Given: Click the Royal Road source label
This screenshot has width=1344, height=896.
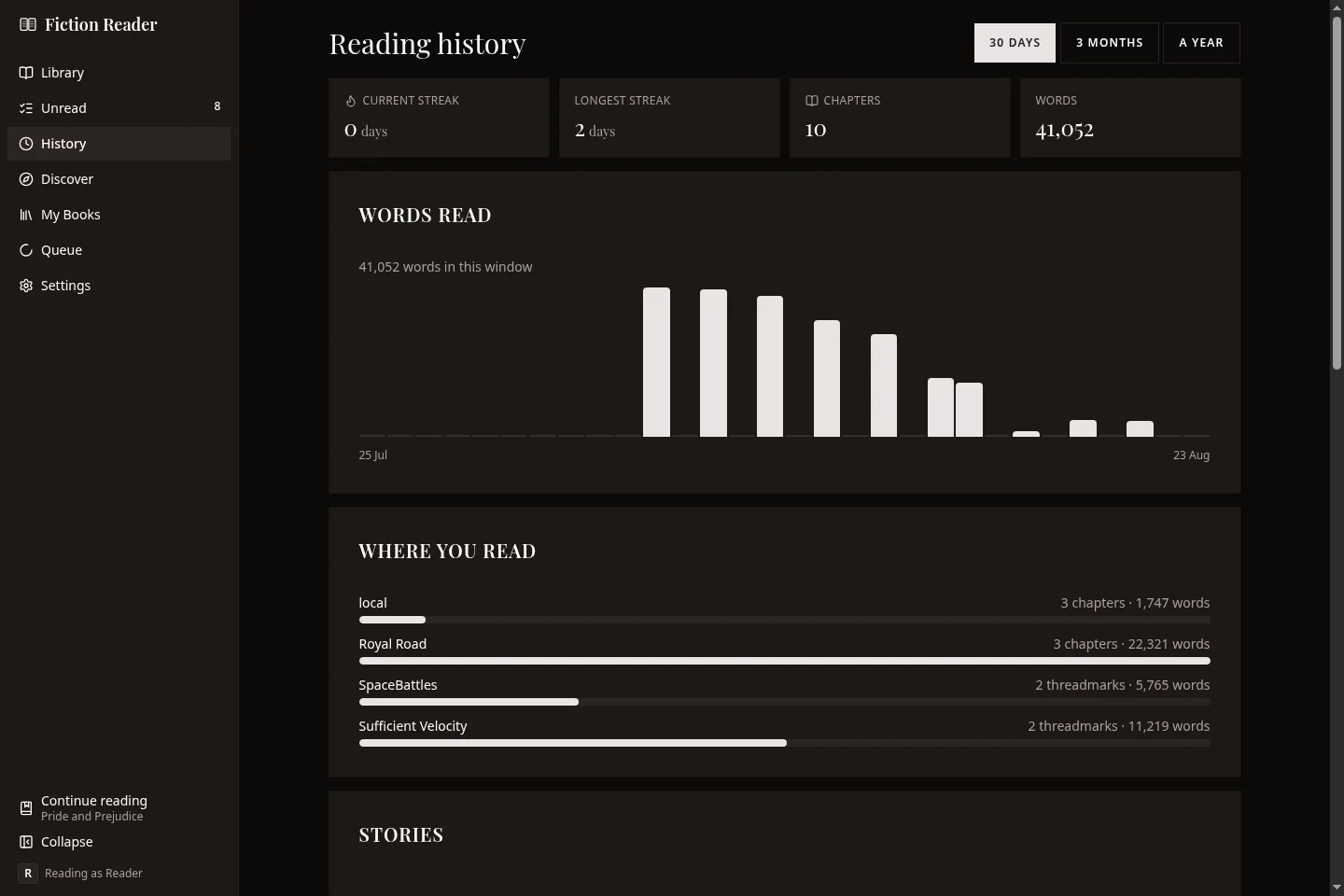Looking at the screenshot, I should [393, 644].
